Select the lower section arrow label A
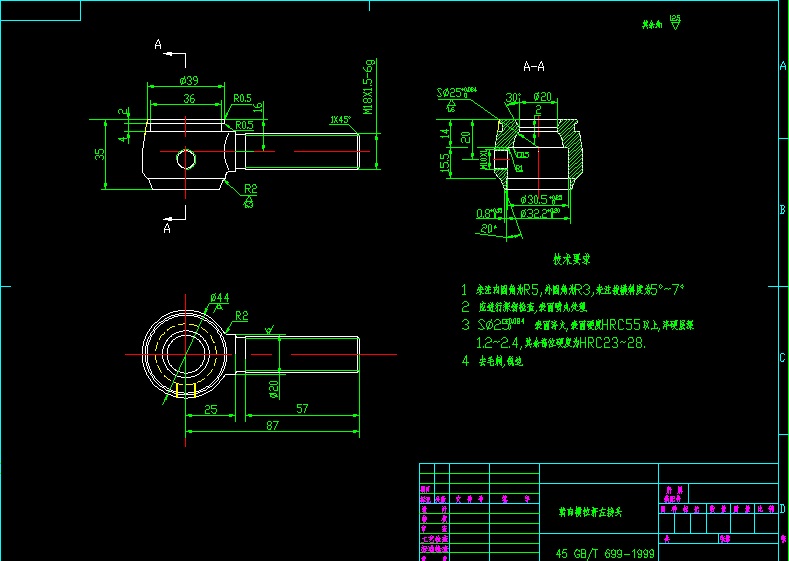789x561 pixels. pyautogui.click(x=167, y=228)
